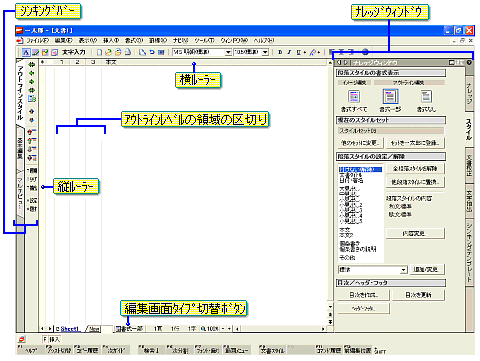Click the 書式なし format display icon

426,97
